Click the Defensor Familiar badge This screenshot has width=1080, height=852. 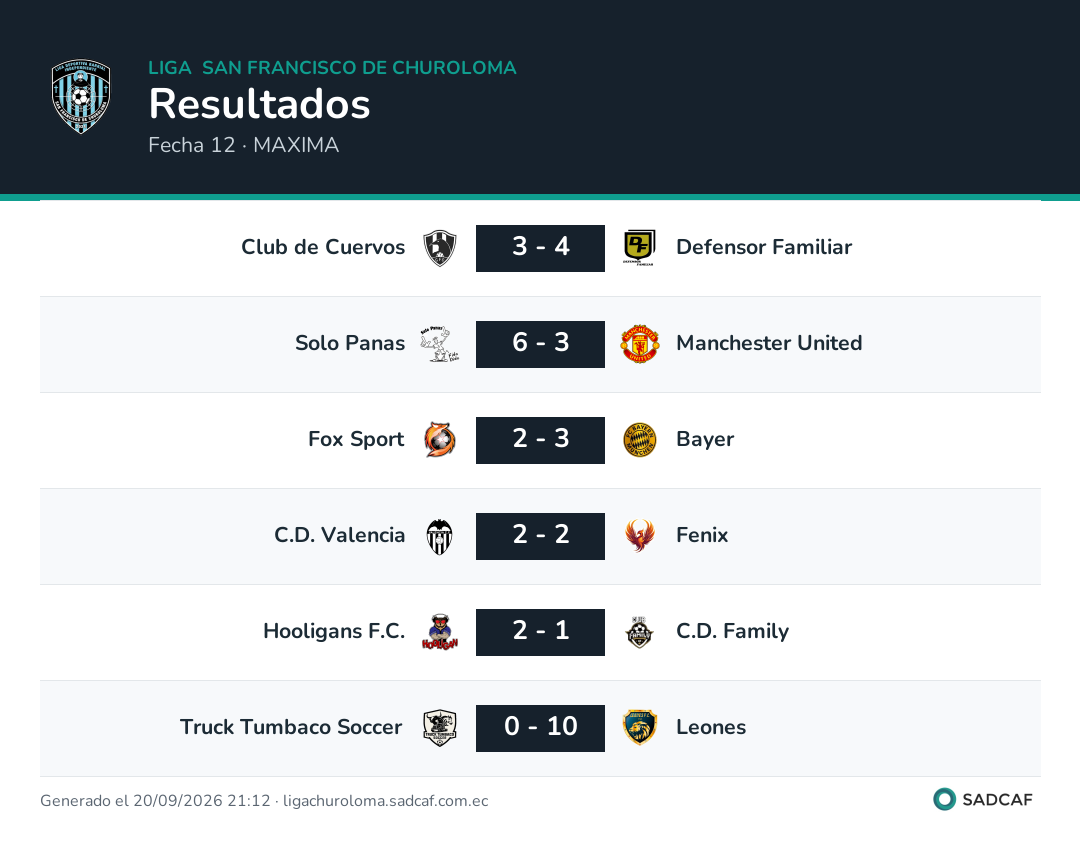(639, 248)
